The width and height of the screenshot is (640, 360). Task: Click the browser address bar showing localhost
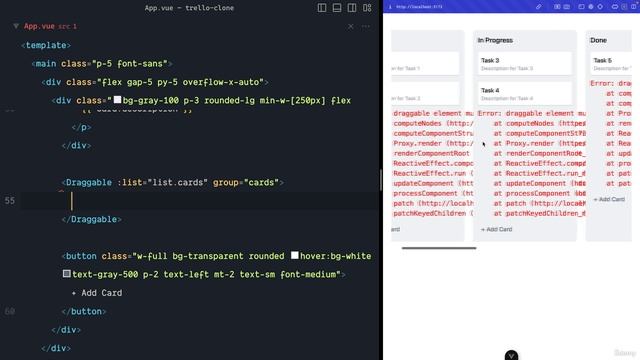[x=419, y=7]
